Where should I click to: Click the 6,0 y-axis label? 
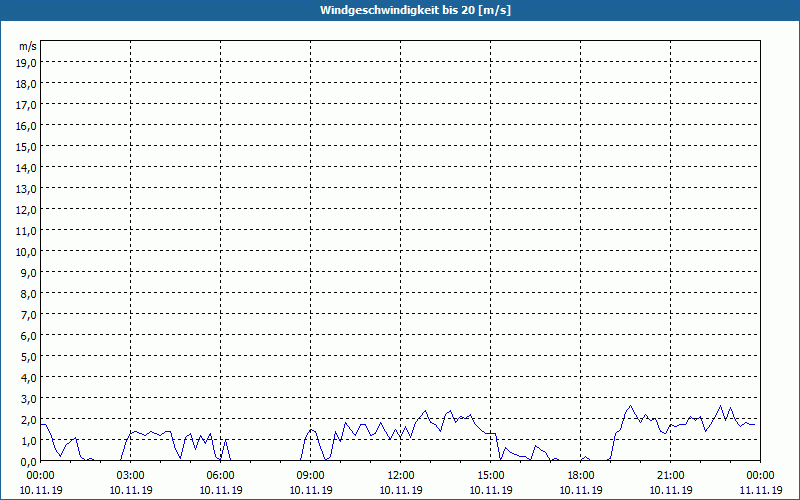(28, 336)
